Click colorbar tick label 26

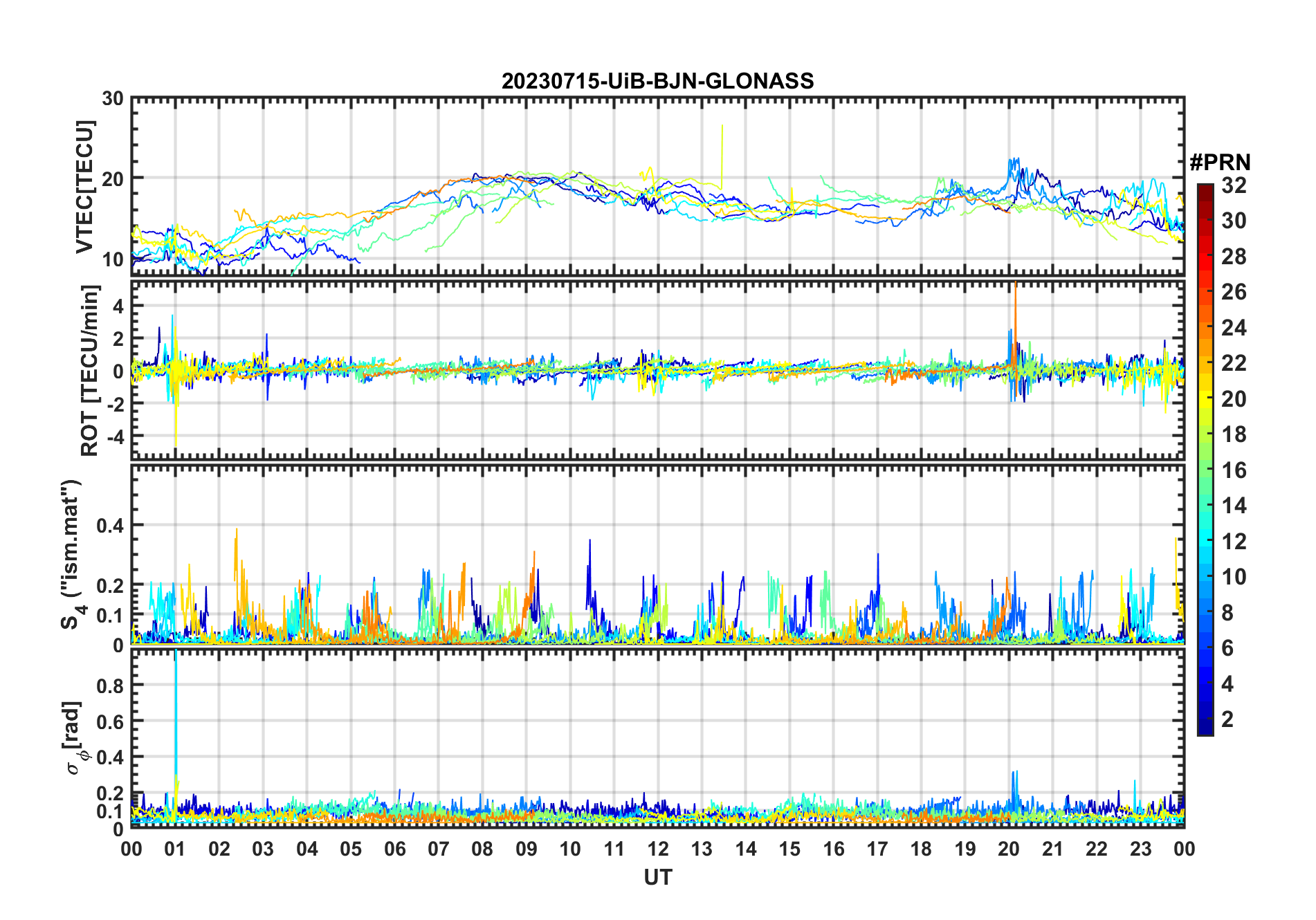click(x=1234, y=292)
